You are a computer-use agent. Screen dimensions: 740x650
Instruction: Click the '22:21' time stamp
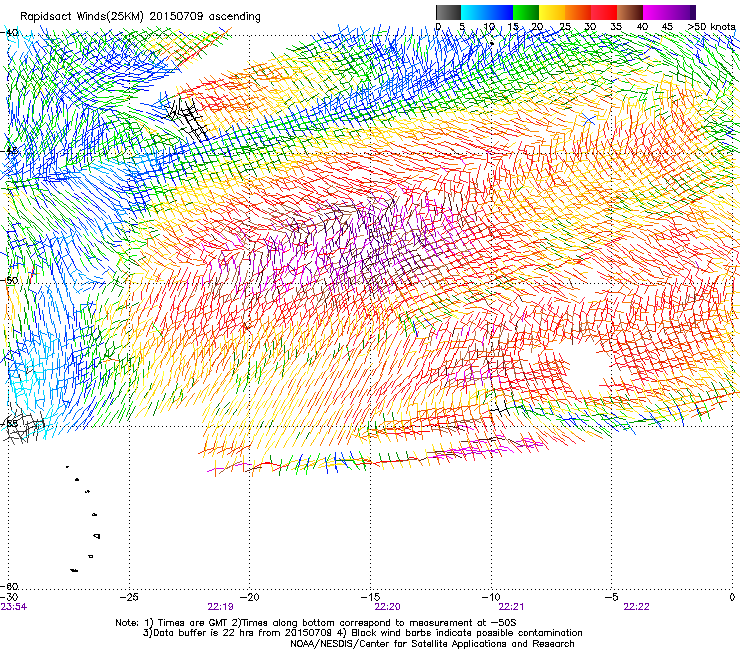click(x=511, y=607)
